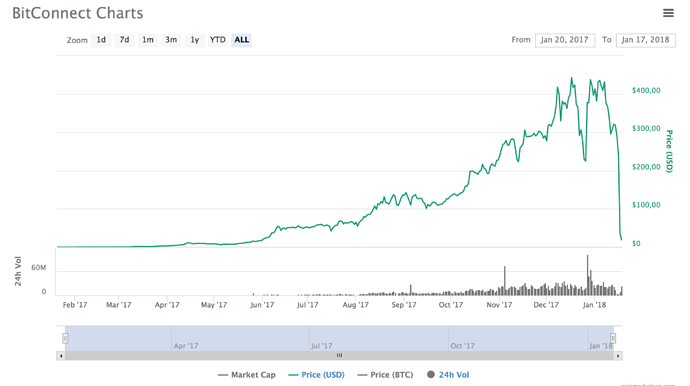Switch zoom to 3m
The width and height of the screenshot is (690, 386).
click(171, 40)
